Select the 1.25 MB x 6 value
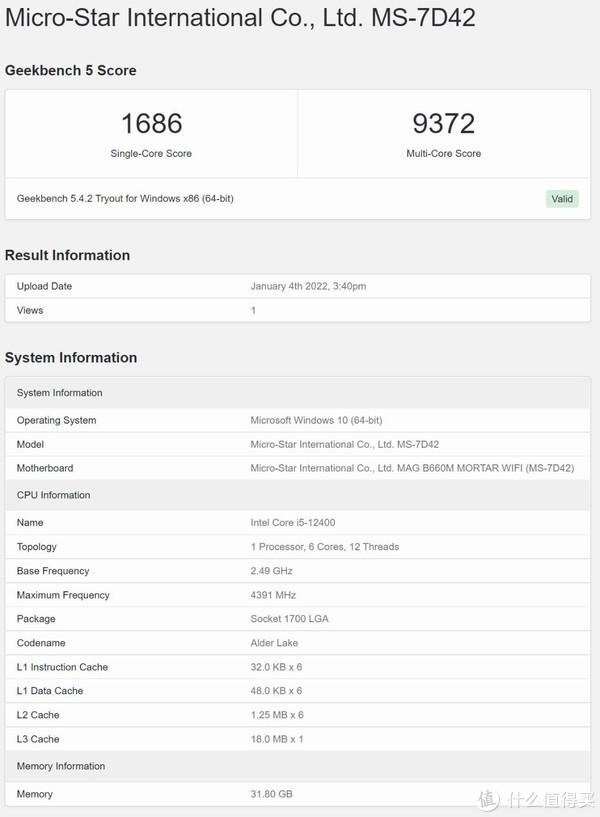Image resolution: width=600 pixels, height=817 pixels. 277,715
